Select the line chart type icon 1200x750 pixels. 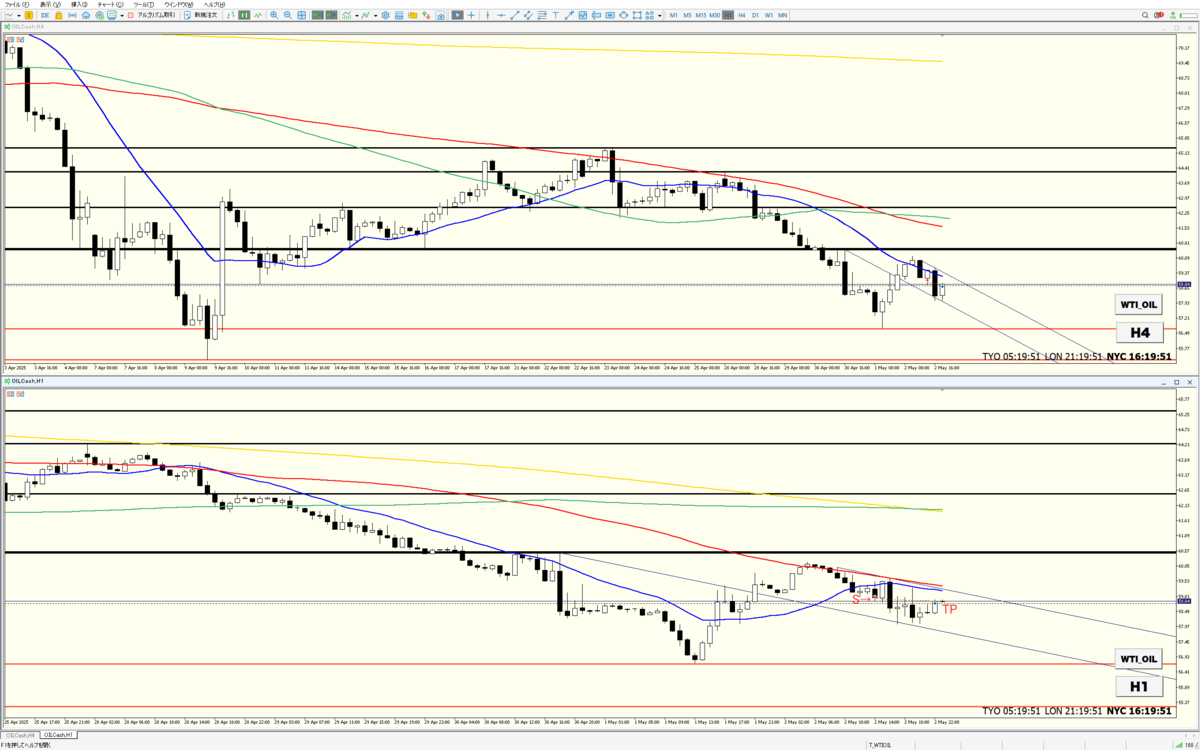[x=257, y=15]
